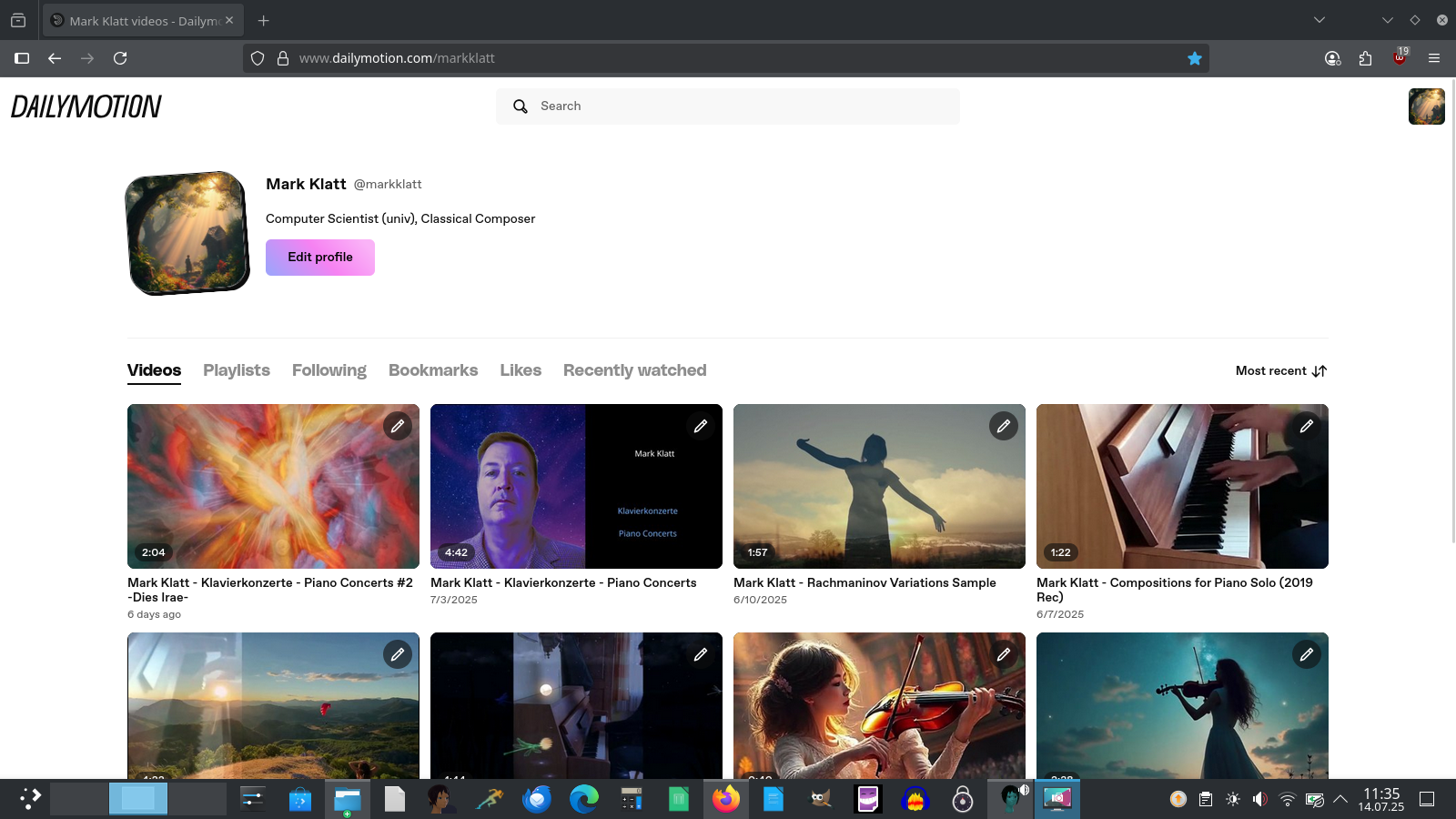Open the colorful abstract Dies Irae thumbnail
This screenshot has height=819, width=1456.
point(273,486)
